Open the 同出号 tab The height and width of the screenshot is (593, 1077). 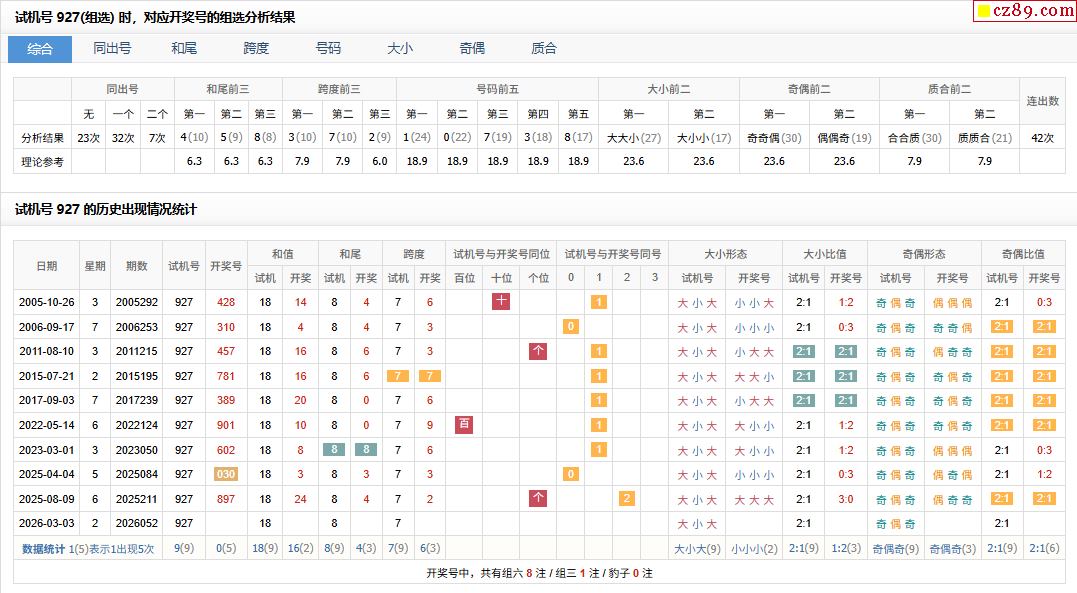pyautogui.click(x=112, y=49)
